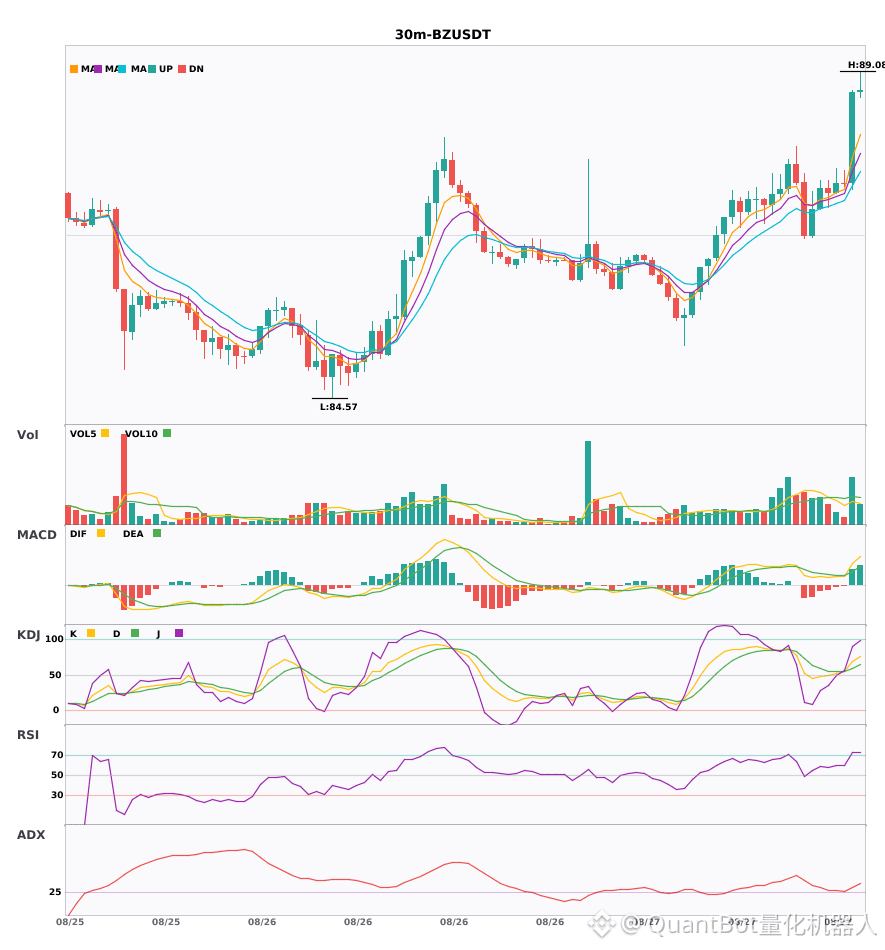The height and width of the screenshot is (950, 885).
Task: Click the green DEA legend swatch
Action: (157, 533)
